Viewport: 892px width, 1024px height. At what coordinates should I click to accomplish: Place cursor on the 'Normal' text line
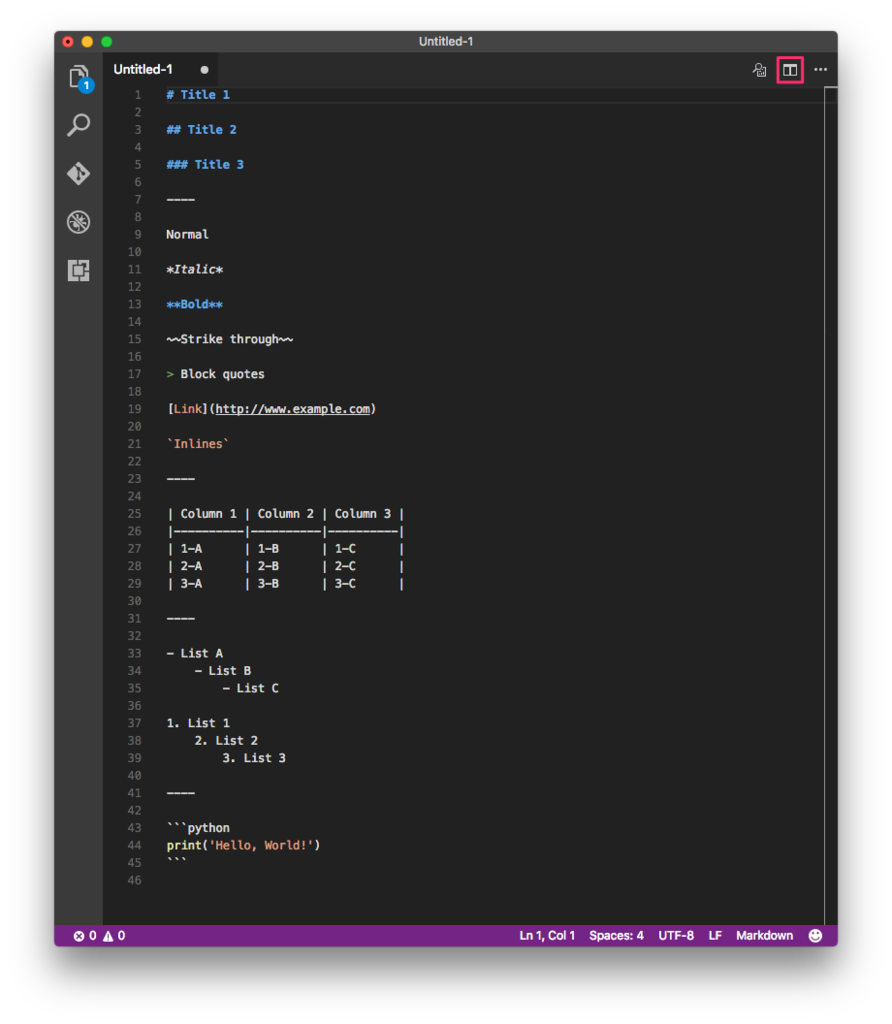pyautogui.click(x=187, y=234)
